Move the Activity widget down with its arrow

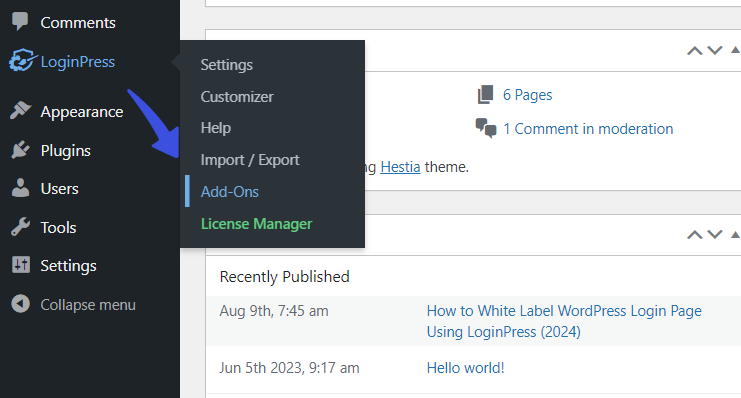tap(715, 234)
